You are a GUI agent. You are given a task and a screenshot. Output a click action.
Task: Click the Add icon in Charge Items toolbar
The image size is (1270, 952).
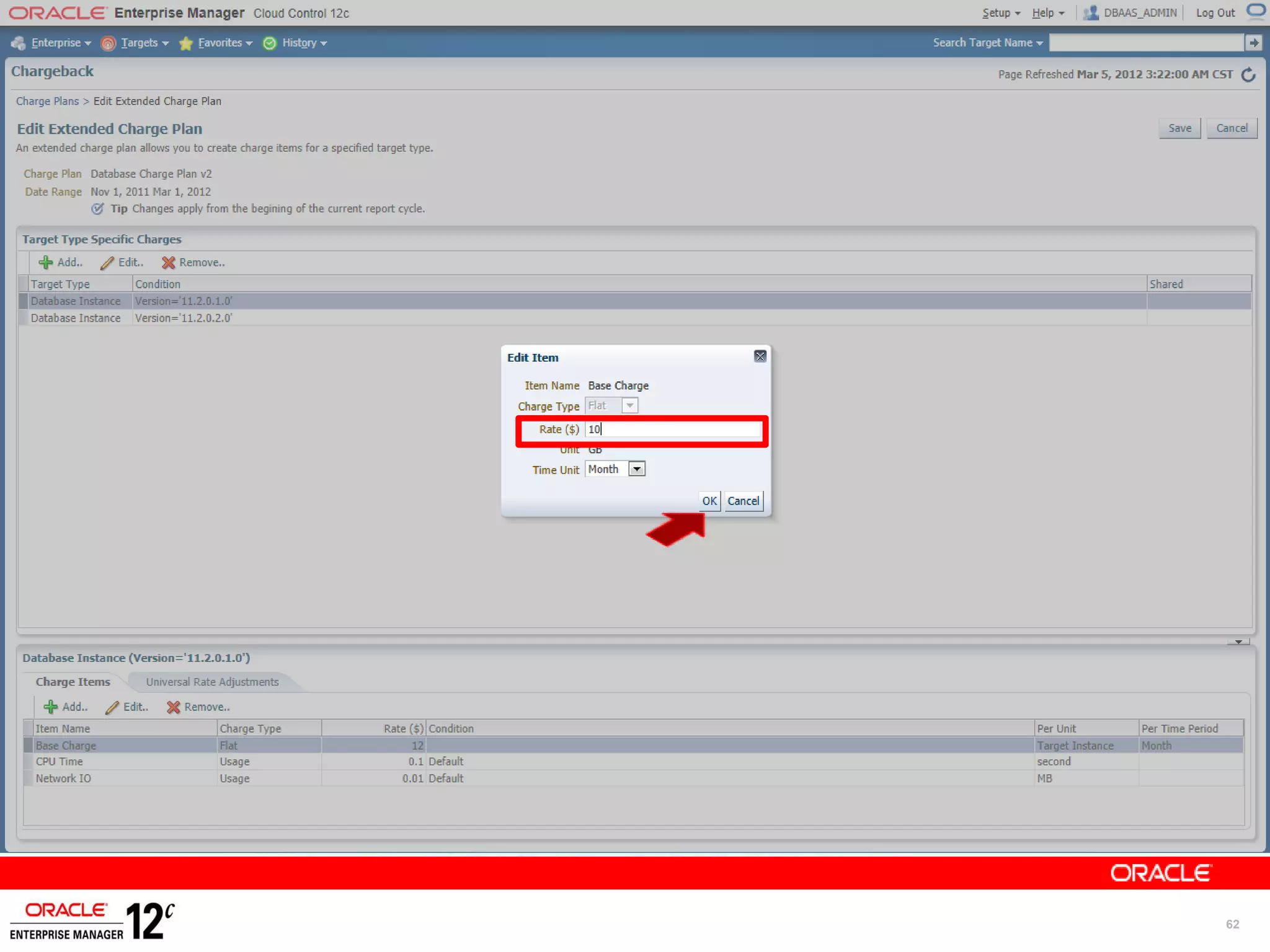pyautogui.click(x=50, y=707)
